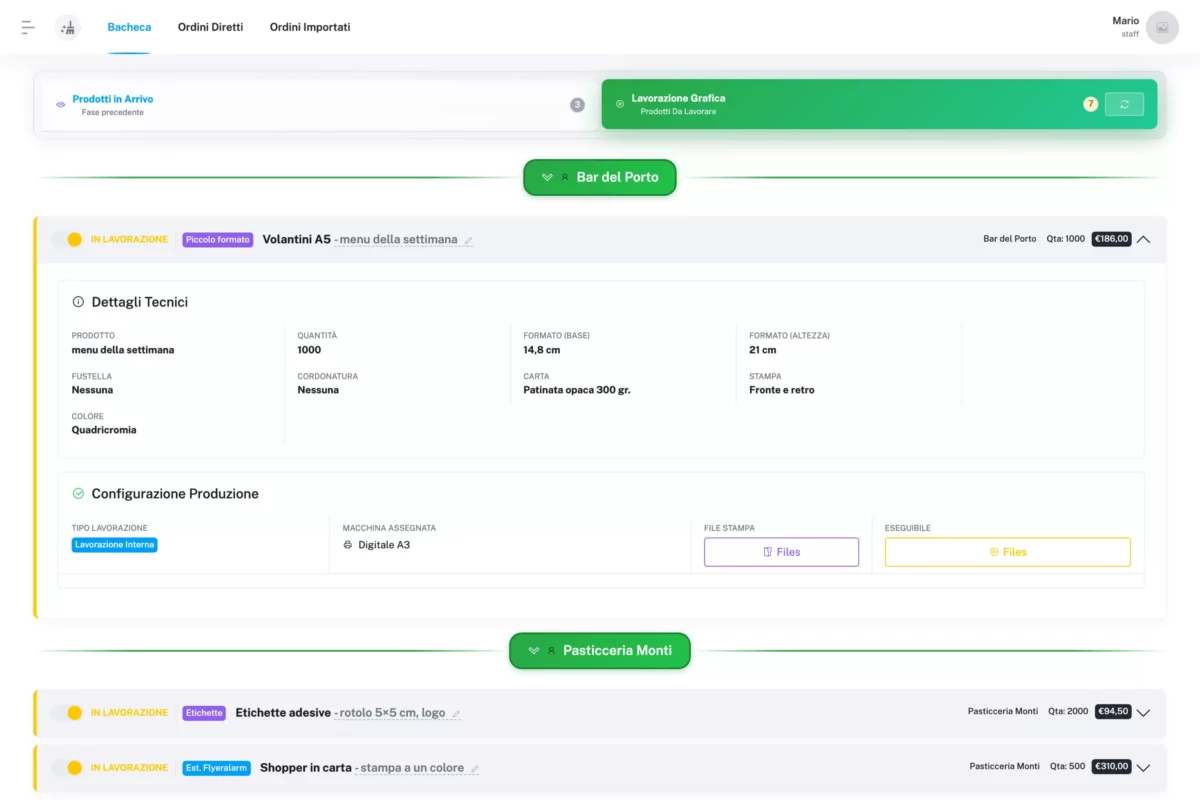This screenshot has height=800, width=1200.
Task: Select the Lavorazione Grafica phase
Action: point(879,104)
